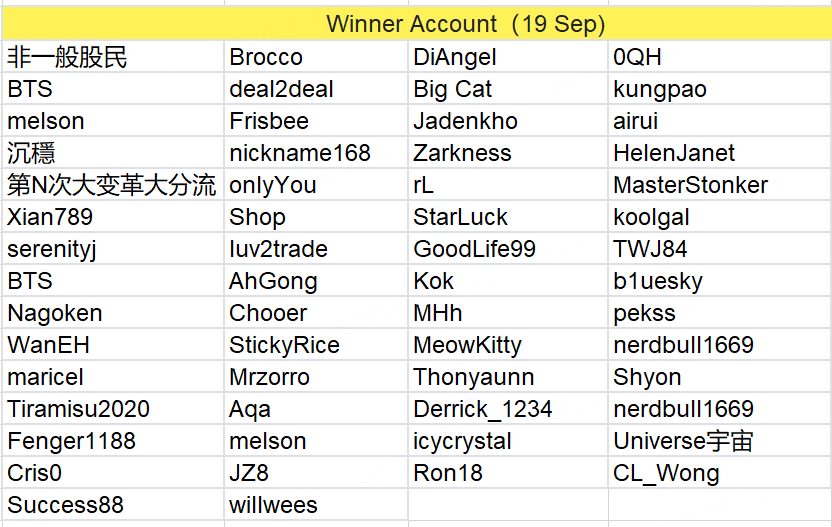Click the Tiramisu2020 cell

tap(113, 409)
